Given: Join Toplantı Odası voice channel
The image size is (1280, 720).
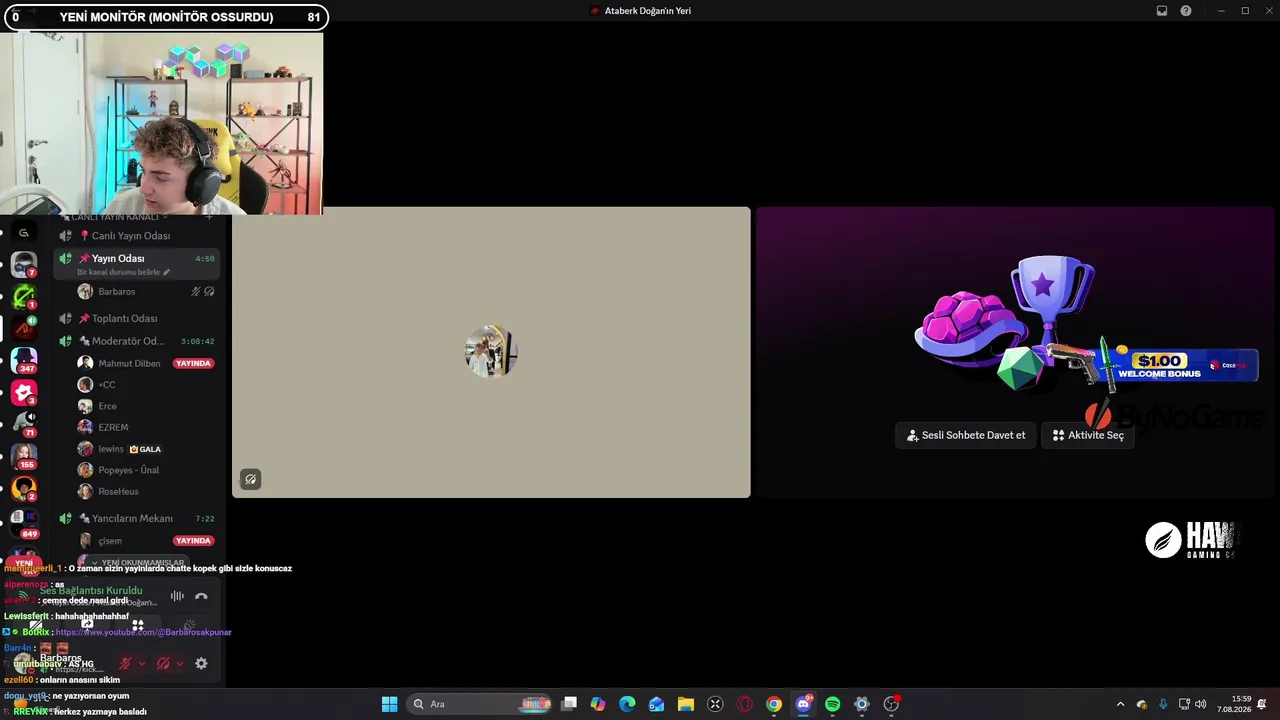Looking at the screenshot, I should (138, 318).
